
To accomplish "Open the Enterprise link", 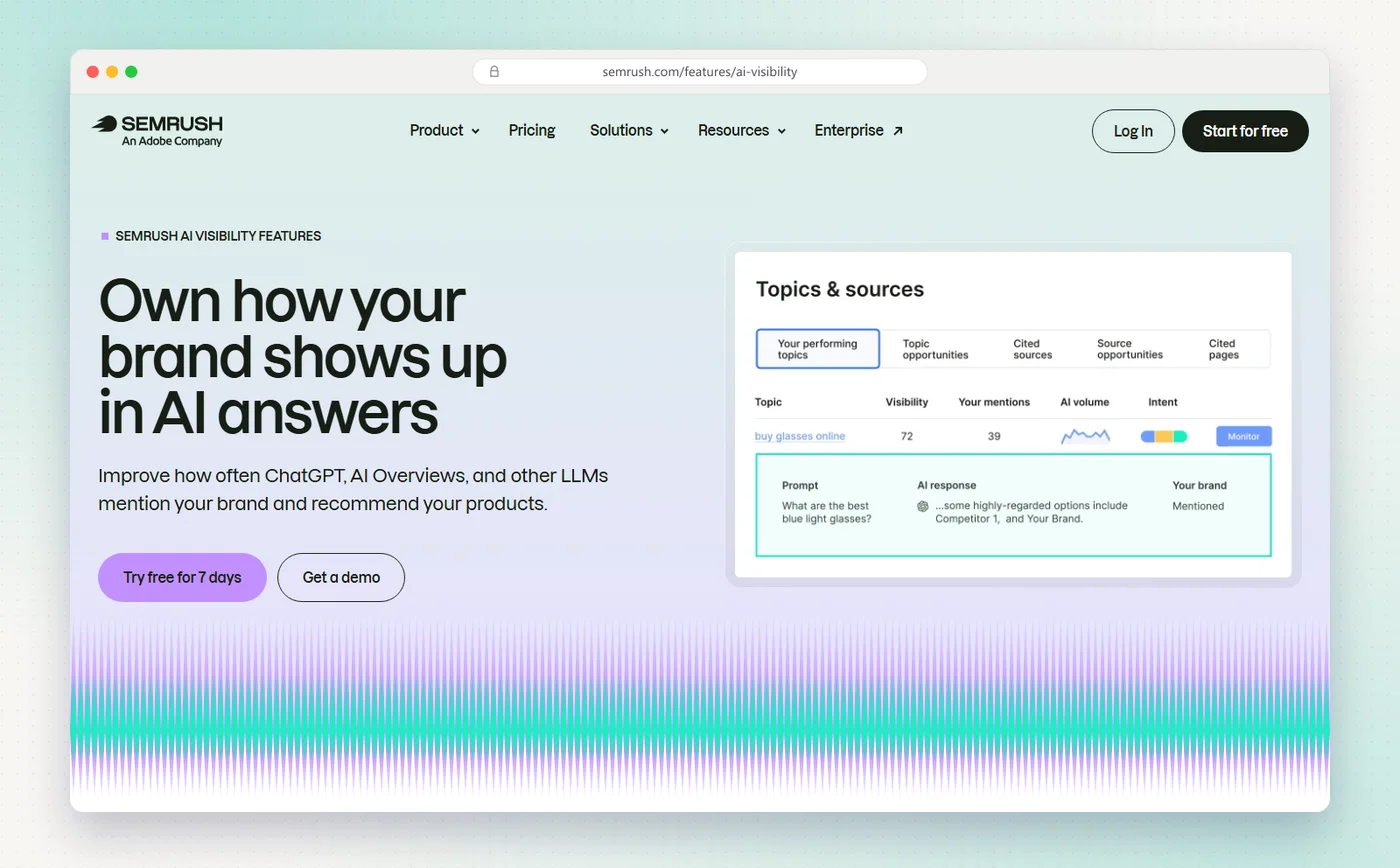I will tap(849, 130).
